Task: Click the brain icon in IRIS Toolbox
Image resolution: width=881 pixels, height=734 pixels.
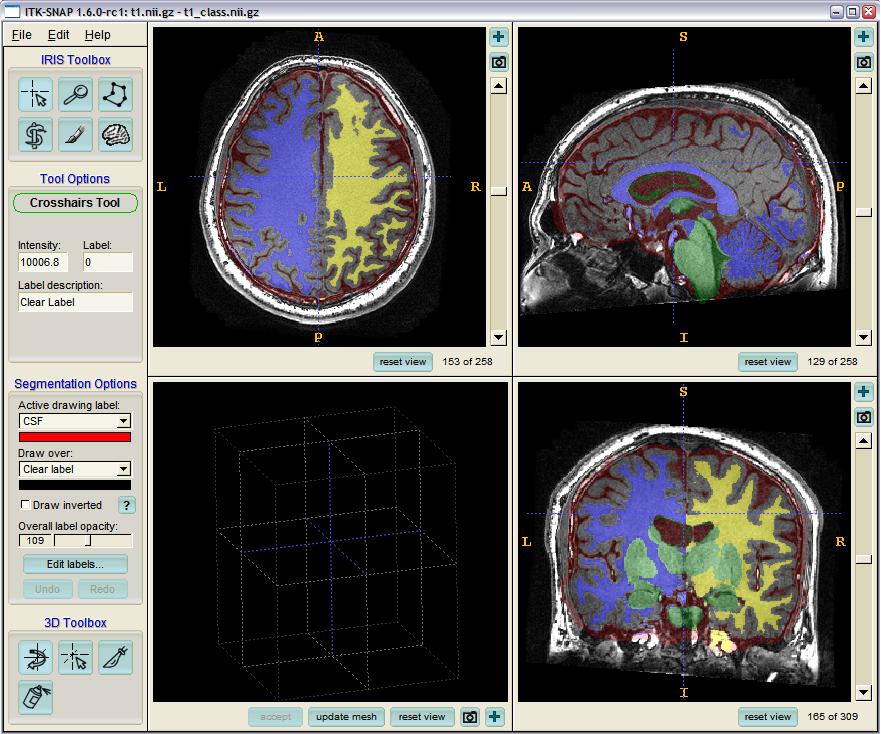Action: (x=116, y=135)
